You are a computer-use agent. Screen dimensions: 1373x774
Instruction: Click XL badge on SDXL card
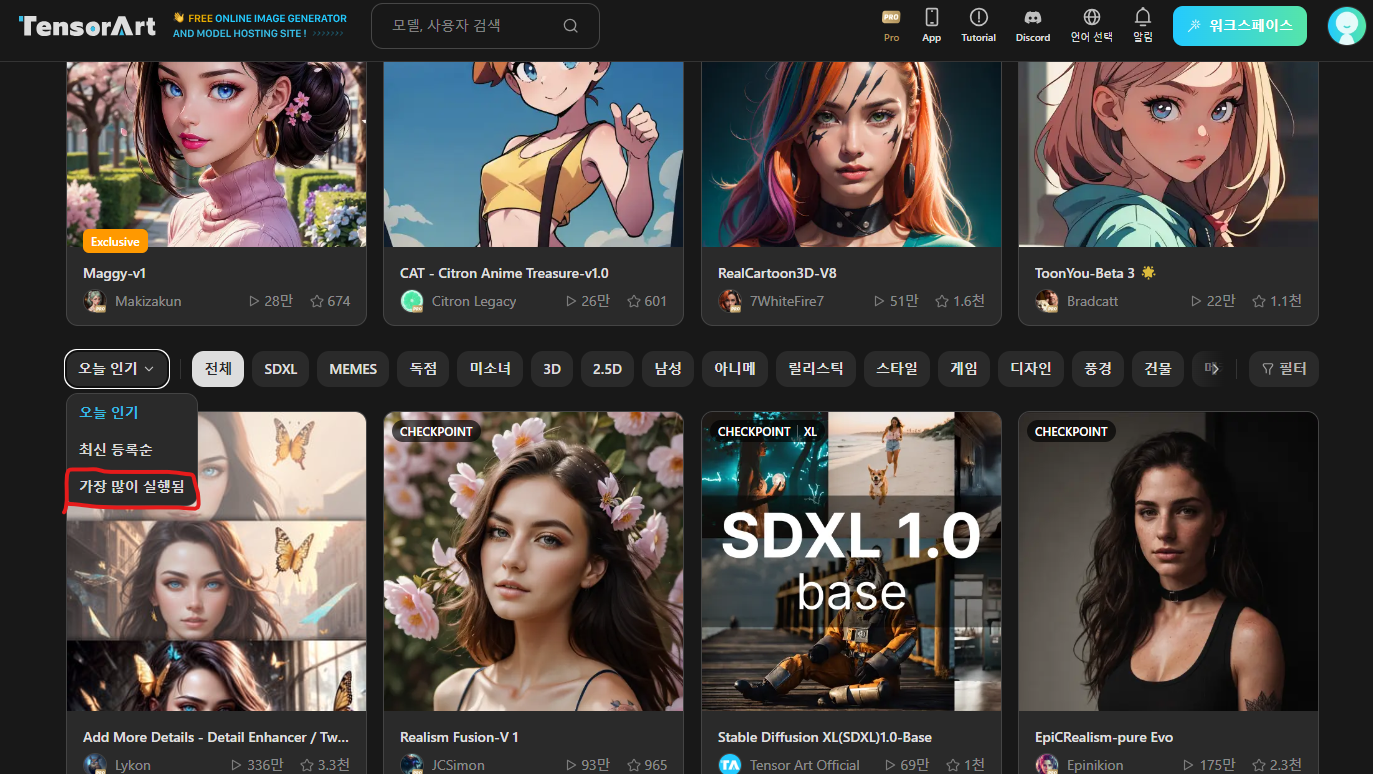point(810,431)
